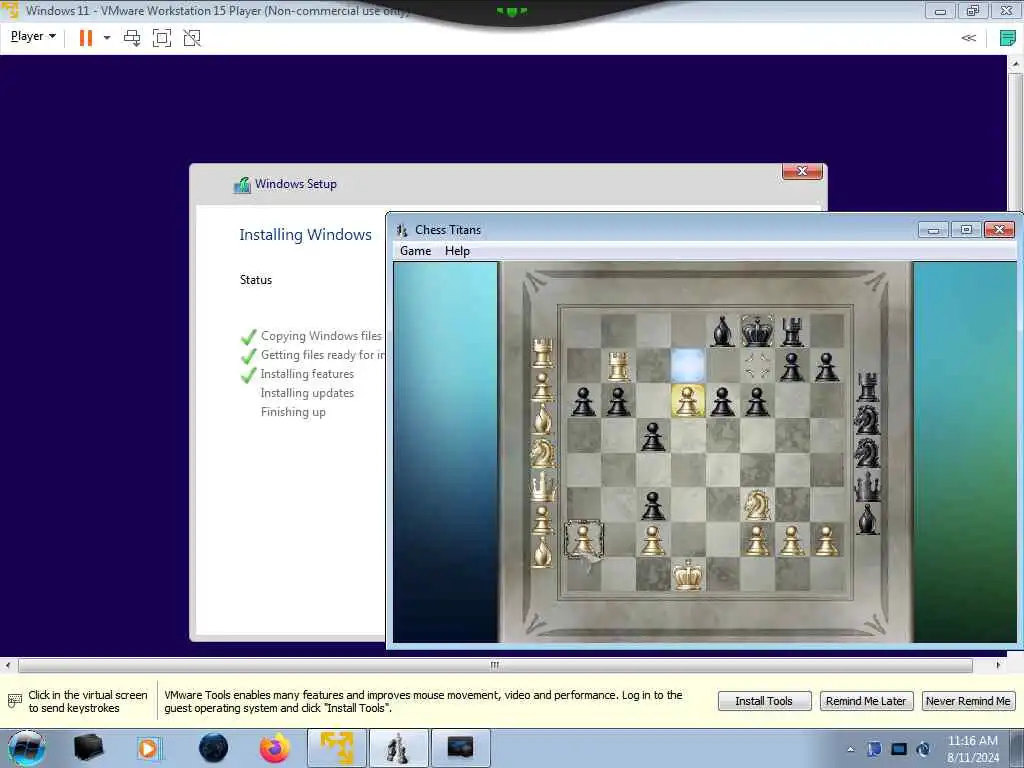Switch to the VMware Player taskbar button

click(336, 748)
